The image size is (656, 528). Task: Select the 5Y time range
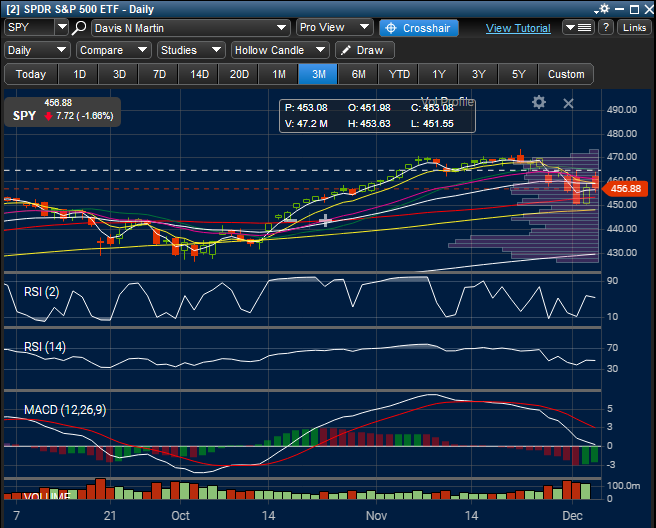[x=518, y=74]
